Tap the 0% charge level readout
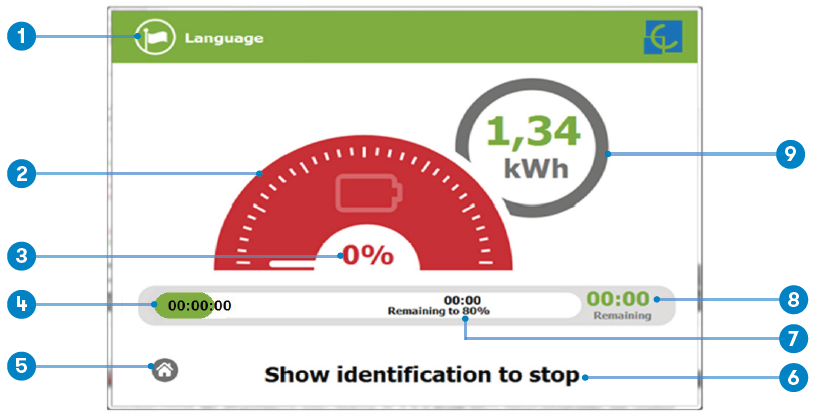The height and width of the screenshot is (416, 820). point(366,255)
